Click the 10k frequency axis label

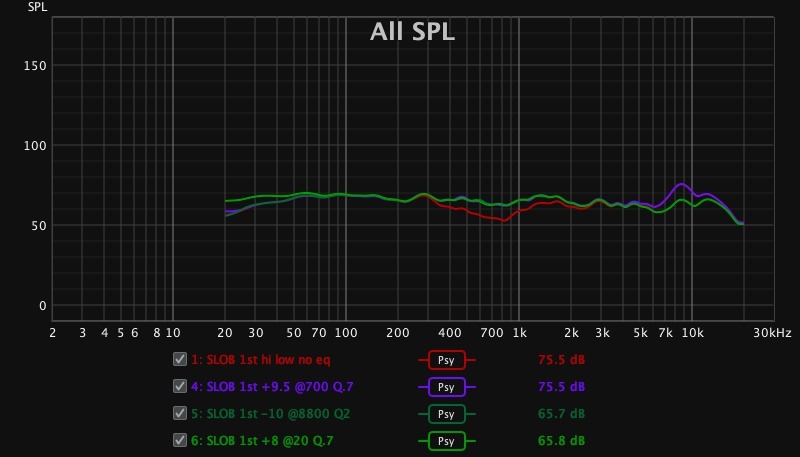[x=692, y=333]
